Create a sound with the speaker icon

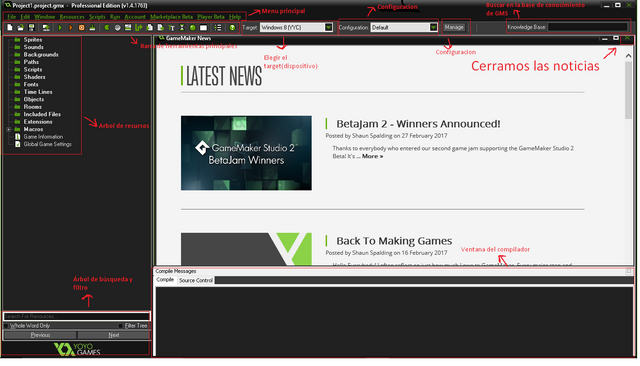pyautogui.click(x=118, y=28)
